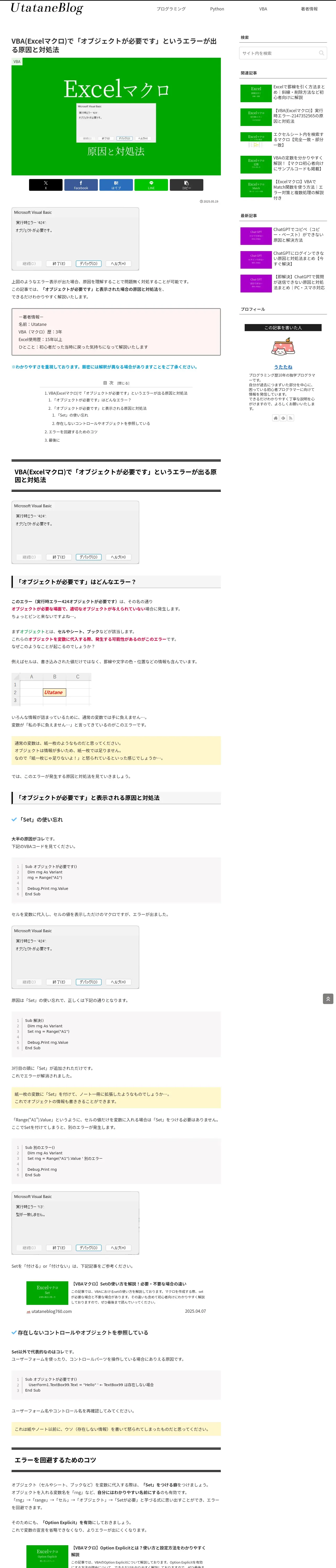Image resolution: width=336 pixels, height=1568 pixels.
Task: Open the VBA menu item
Action: 263,9
